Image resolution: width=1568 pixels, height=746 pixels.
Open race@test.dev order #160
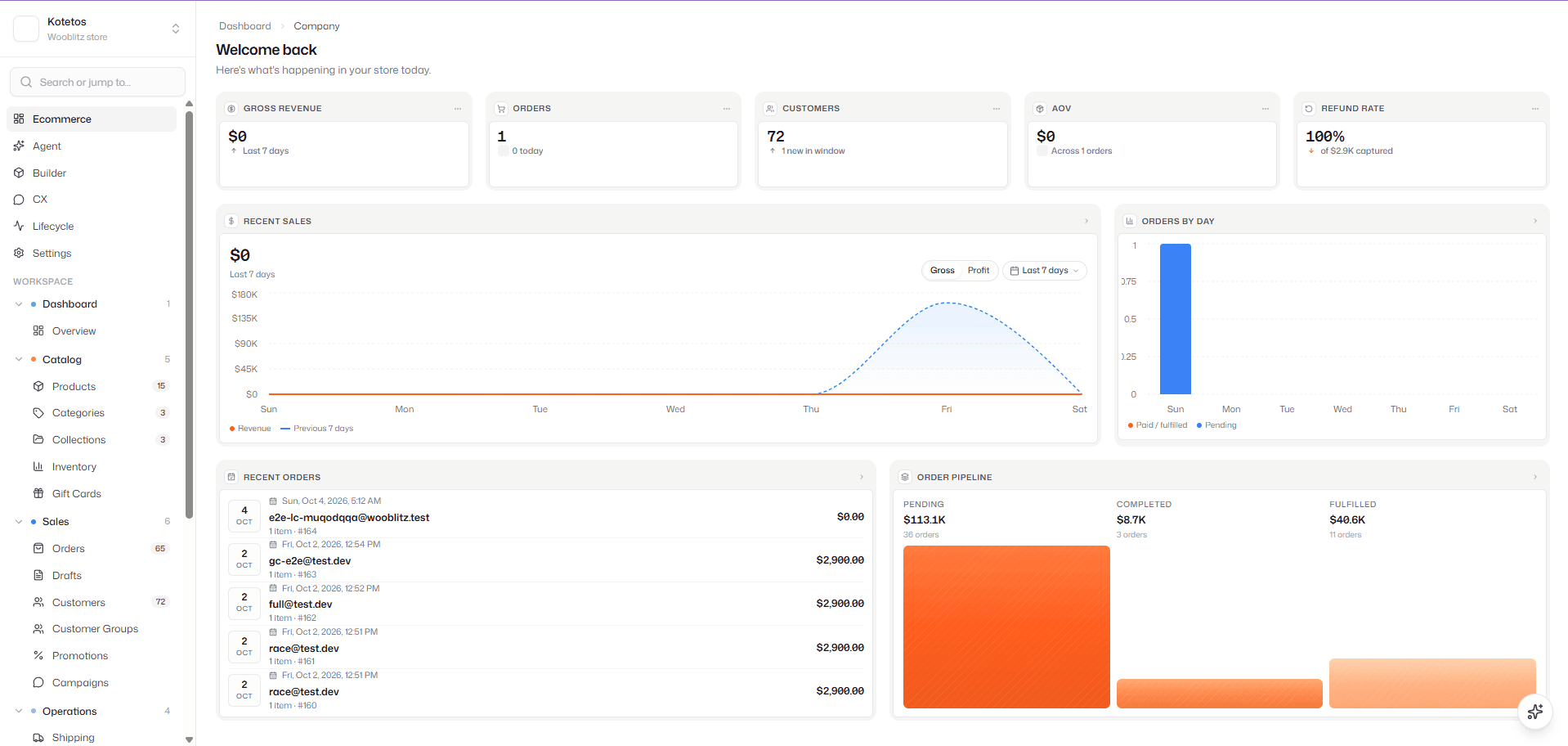pos(546,691)
